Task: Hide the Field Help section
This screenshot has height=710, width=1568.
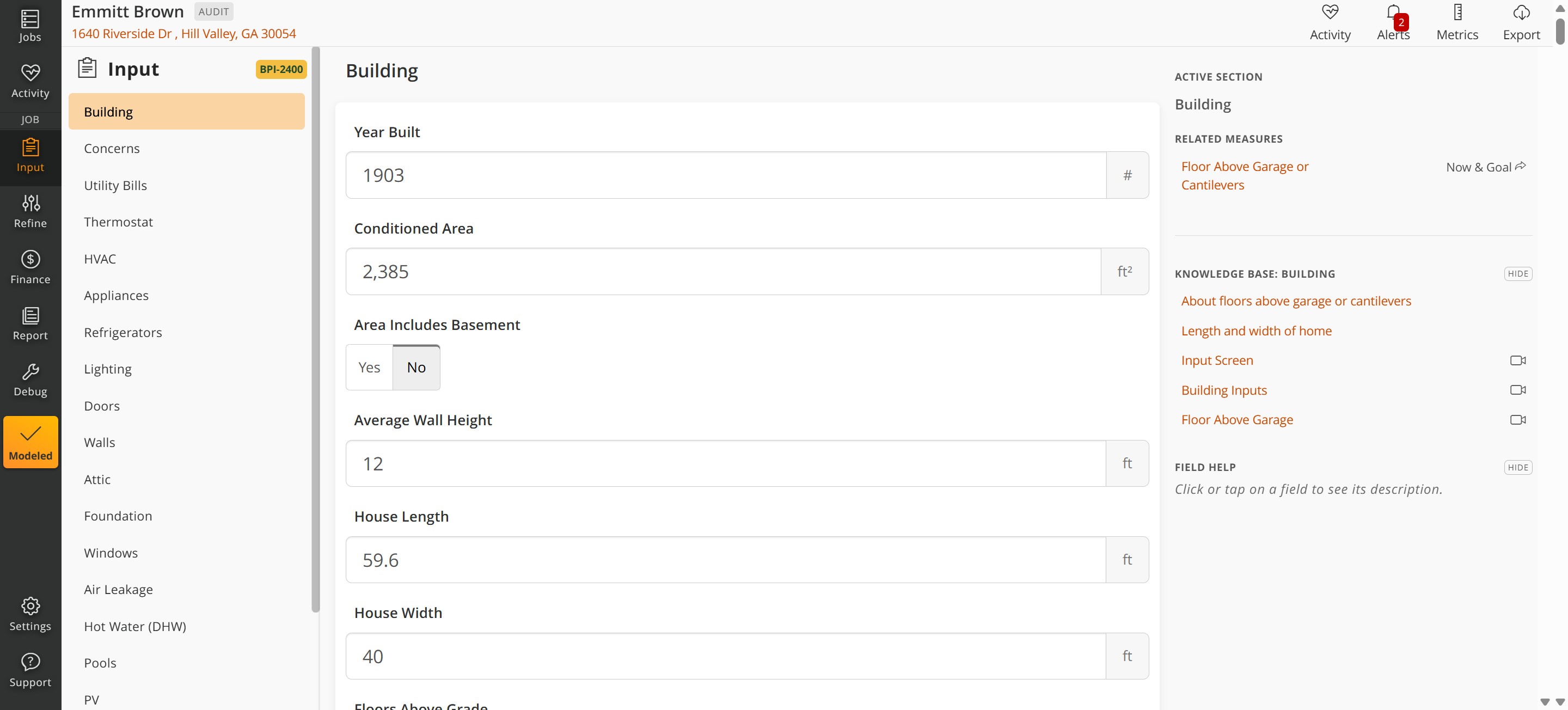Action: coord(1517,467)
